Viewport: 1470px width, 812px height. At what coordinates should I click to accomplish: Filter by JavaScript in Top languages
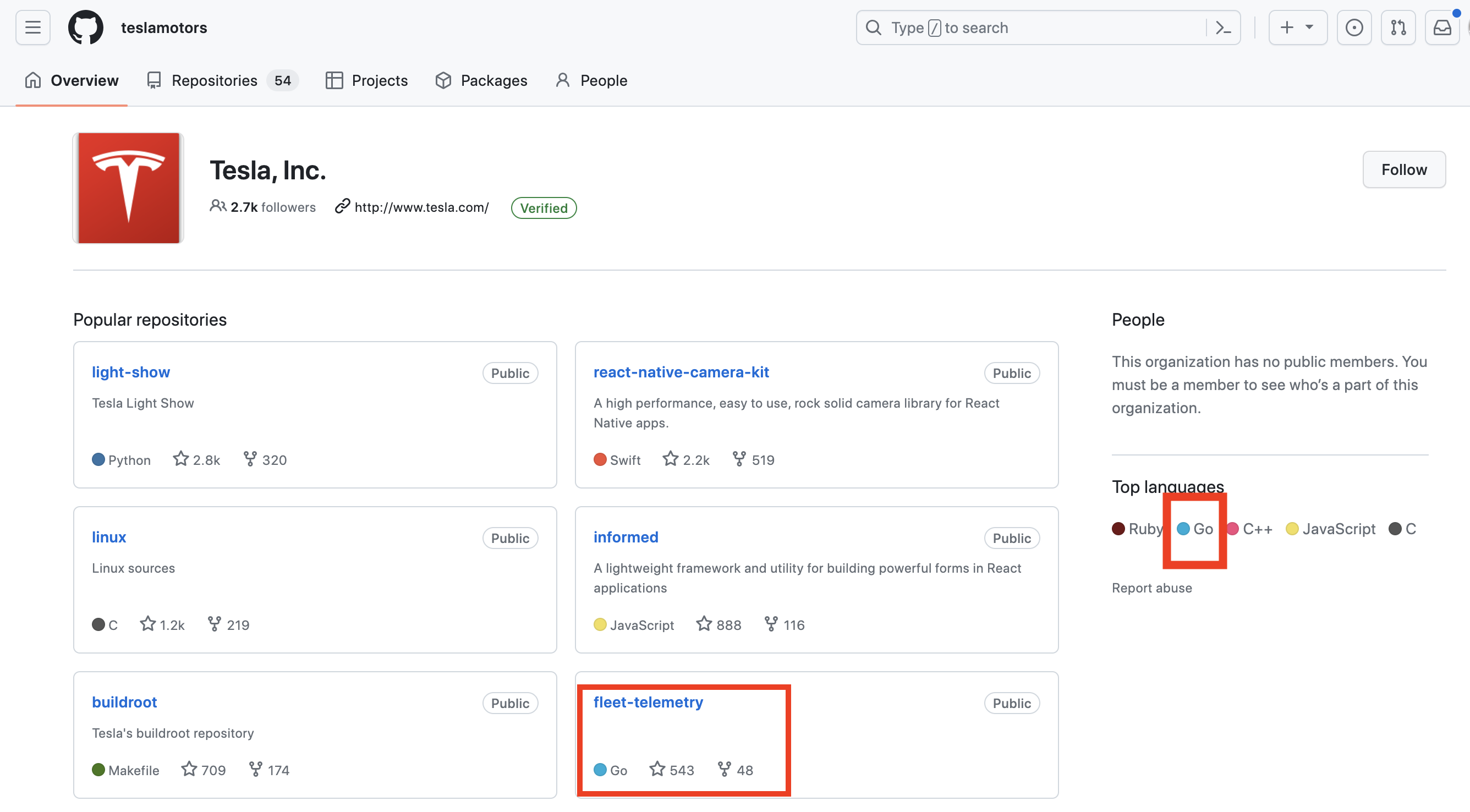pyautogui.click(x=1331, y=528)
